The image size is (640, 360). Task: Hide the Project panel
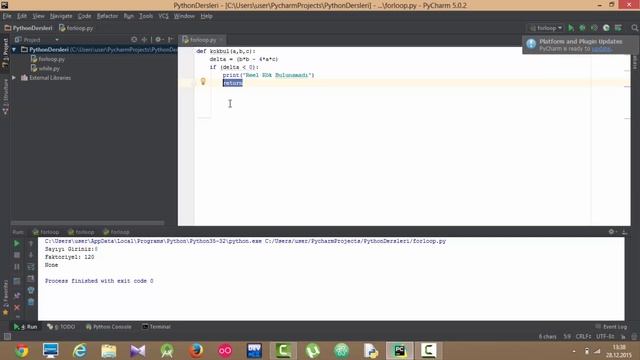171,40
